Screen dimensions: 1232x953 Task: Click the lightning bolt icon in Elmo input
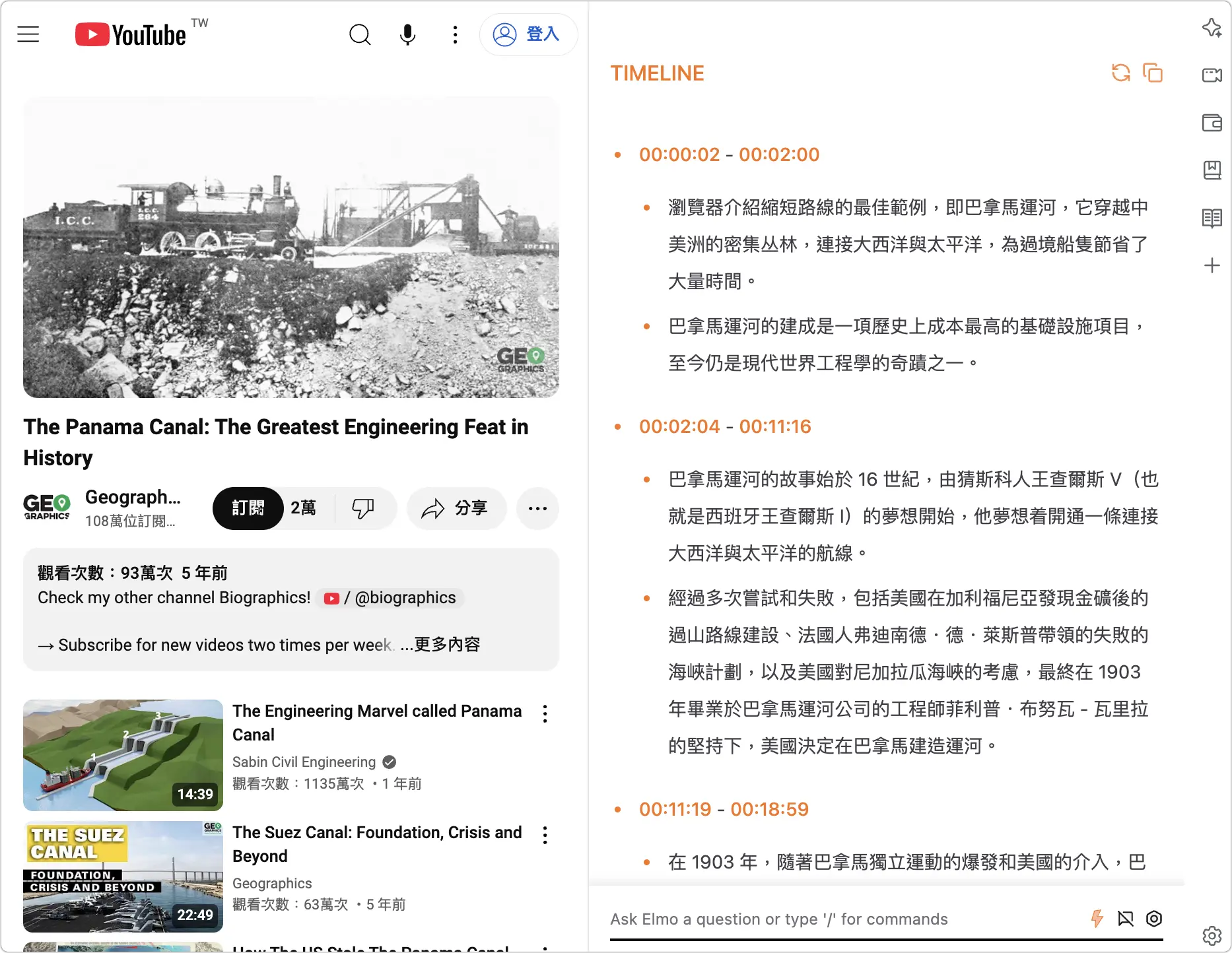(x=1097, y=919)
